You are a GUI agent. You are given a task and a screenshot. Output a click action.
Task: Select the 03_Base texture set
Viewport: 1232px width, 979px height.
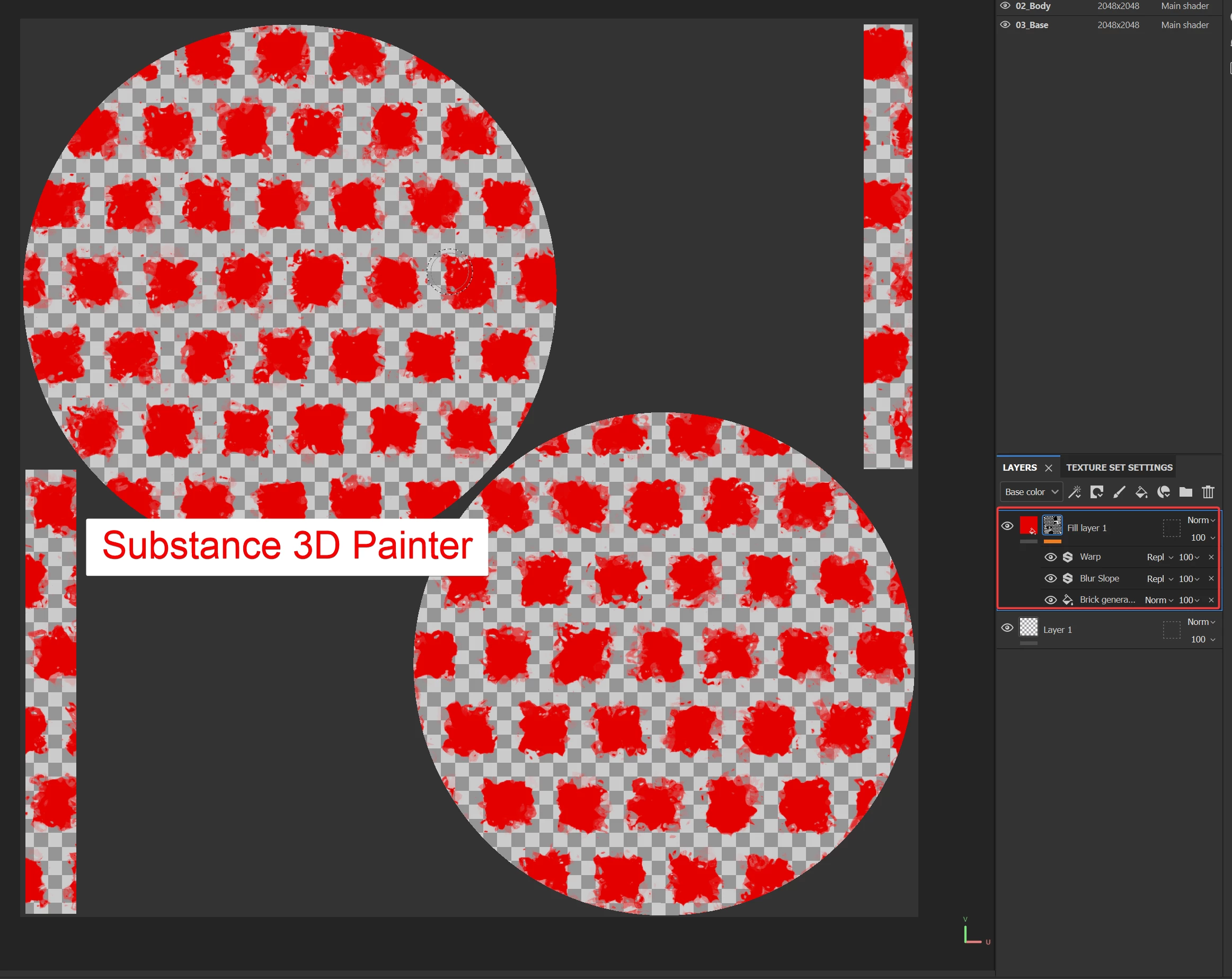(x=1031, y=25)
